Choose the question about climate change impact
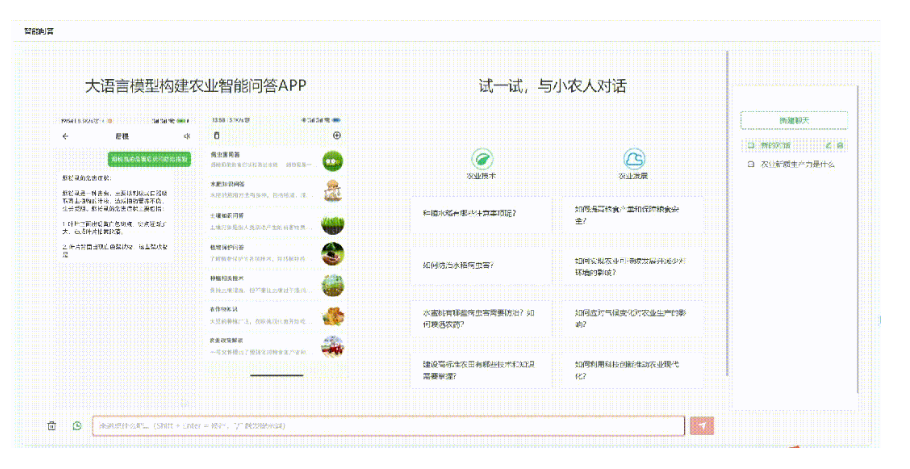 pos(632,318)
